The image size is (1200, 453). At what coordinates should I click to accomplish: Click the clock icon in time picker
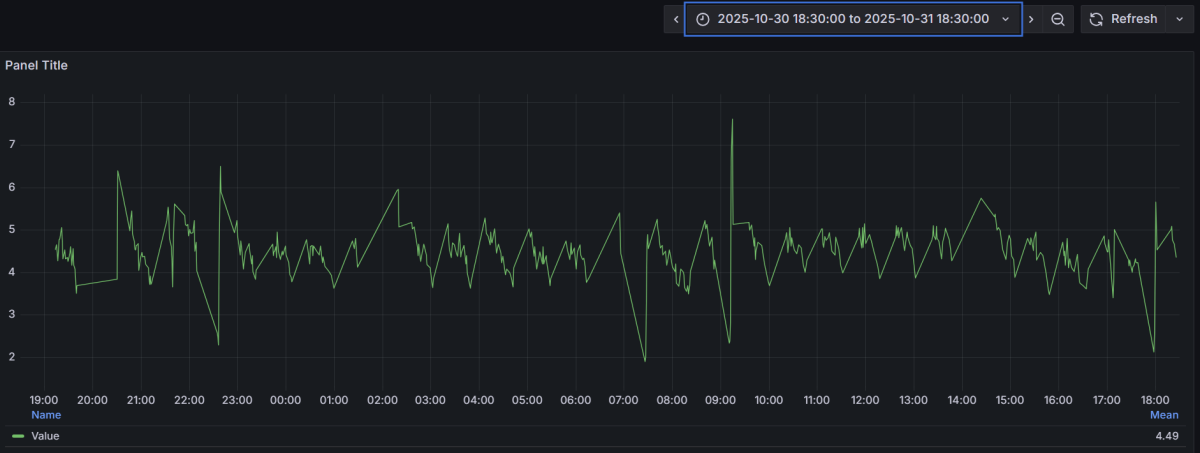point(703,19)
